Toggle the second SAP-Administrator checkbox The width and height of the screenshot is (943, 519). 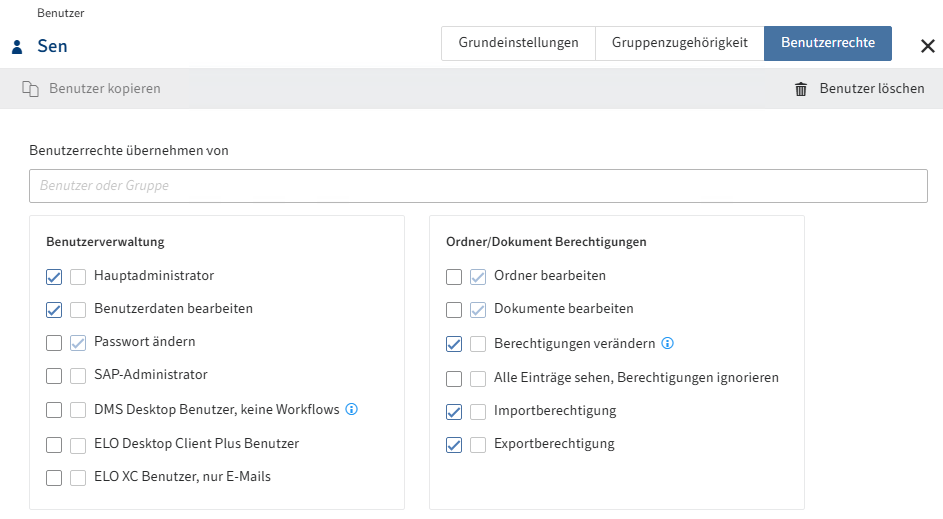(78, 376)
